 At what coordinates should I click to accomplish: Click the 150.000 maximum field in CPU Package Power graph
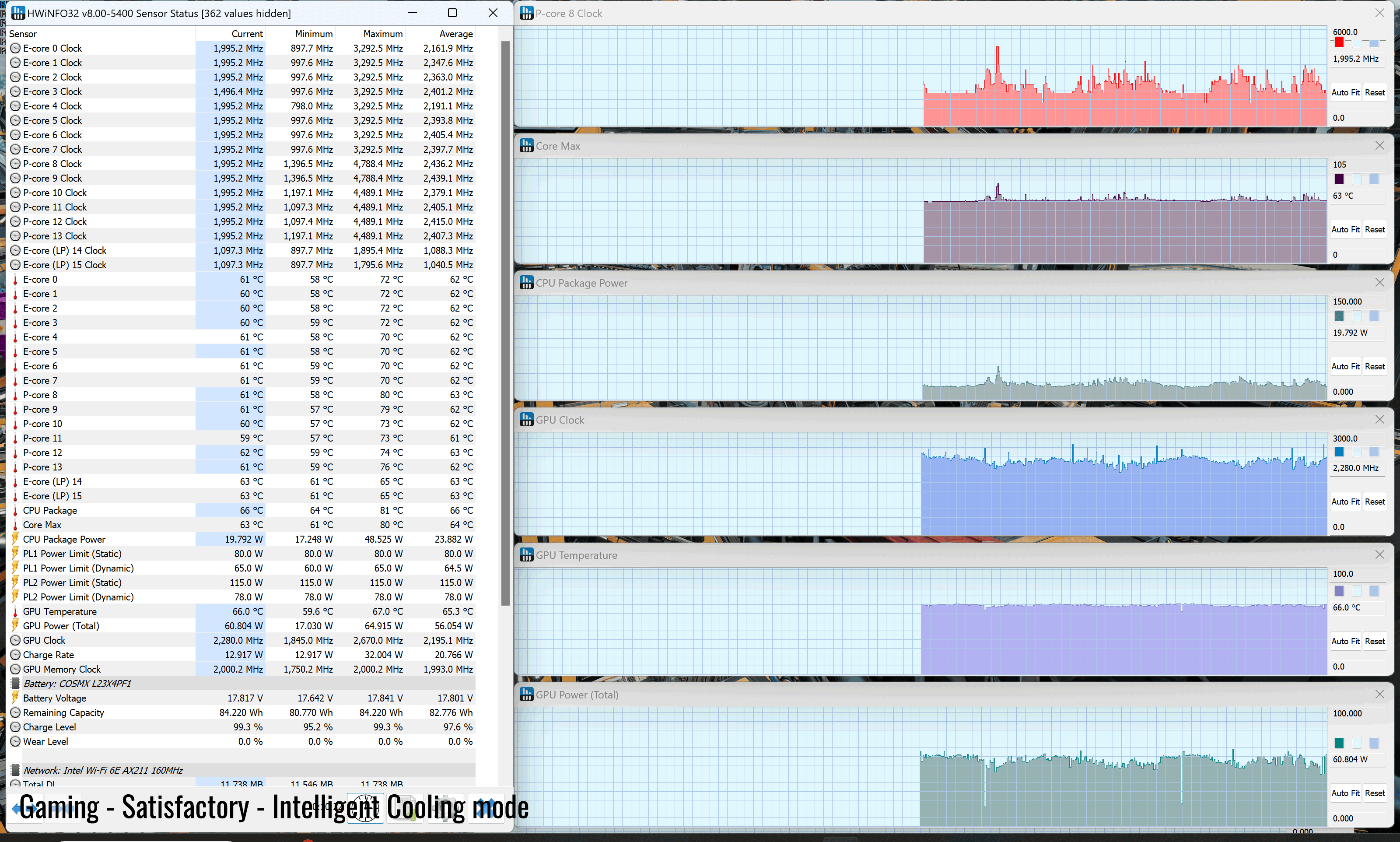pos(1358,302)
